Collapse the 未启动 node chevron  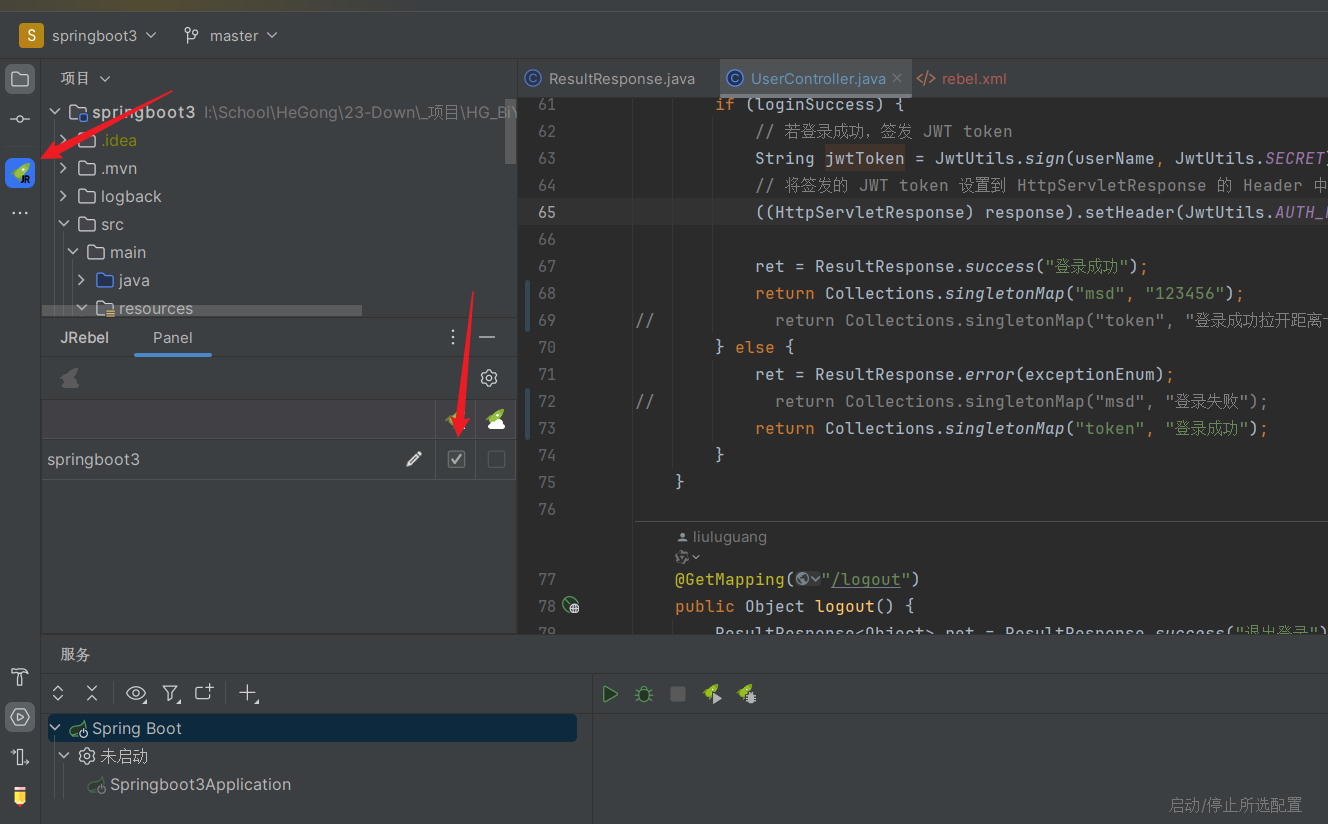pos(65,756)
